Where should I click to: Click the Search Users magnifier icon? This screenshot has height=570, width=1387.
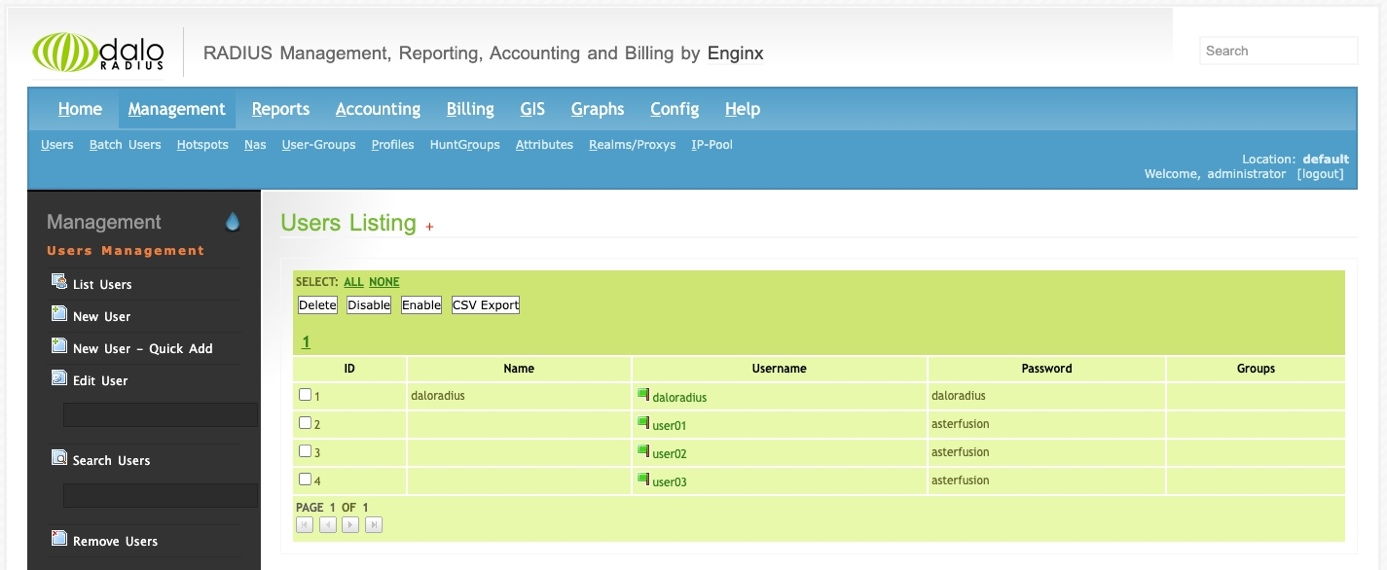pos(59,459)
